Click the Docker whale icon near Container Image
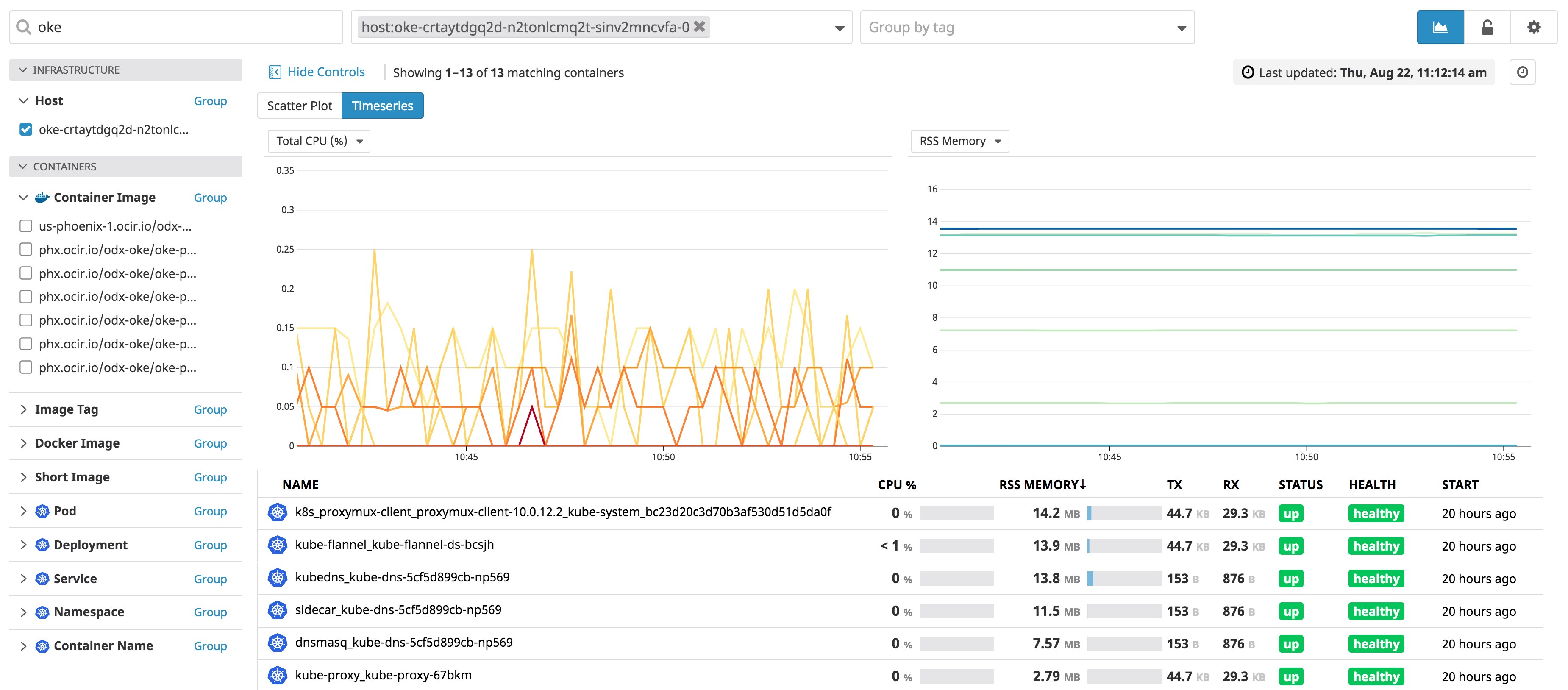This screenshot has height=690, width=1568. click(x=42, y=198)
